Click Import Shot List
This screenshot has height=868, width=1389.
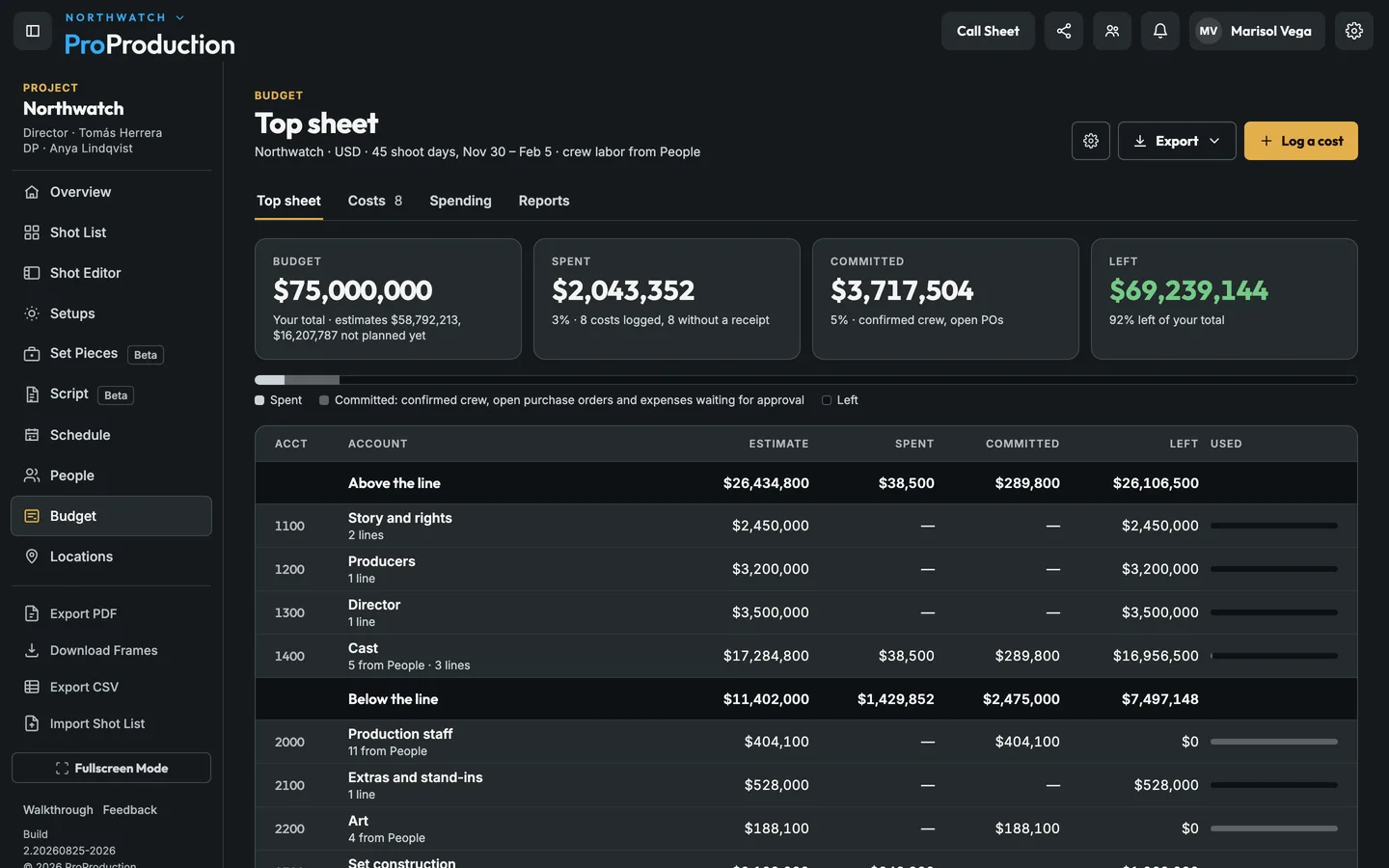pyautogui.click(x=111, y=723)
